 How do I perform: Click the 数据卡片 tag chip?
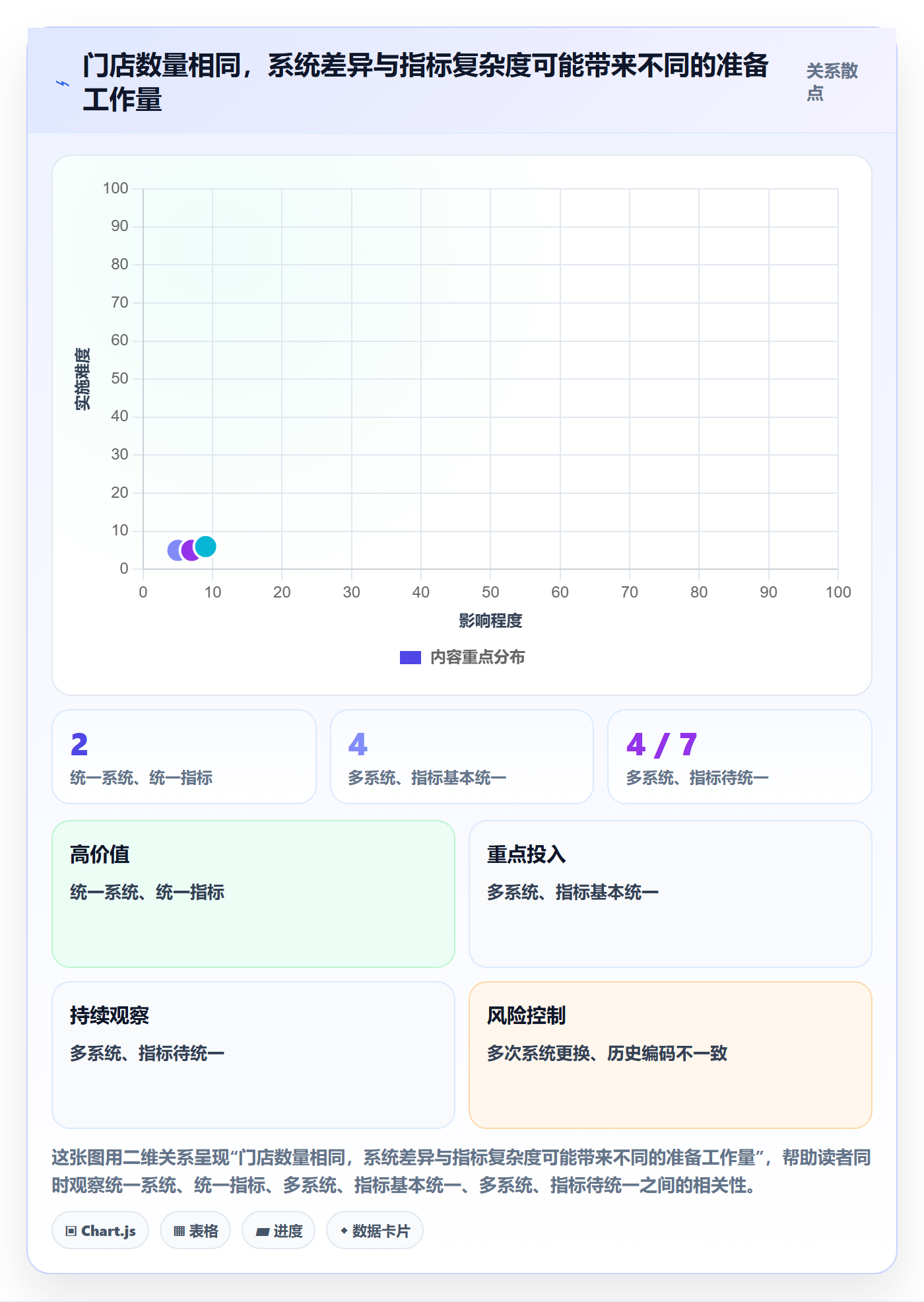click(x=375, y=1231)
